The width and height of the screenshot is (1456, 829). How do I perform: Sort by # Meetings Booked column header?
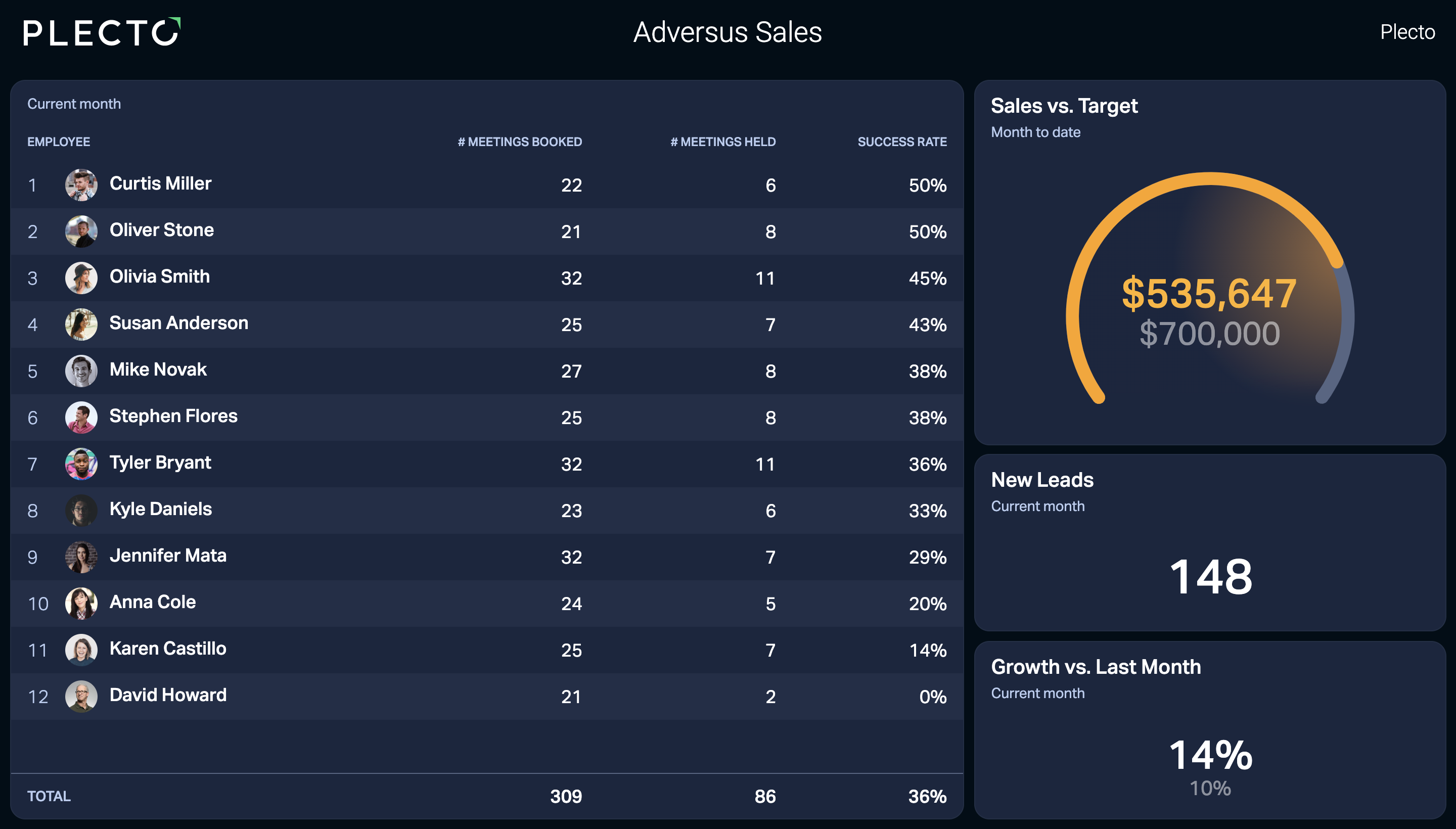[520, 142]
